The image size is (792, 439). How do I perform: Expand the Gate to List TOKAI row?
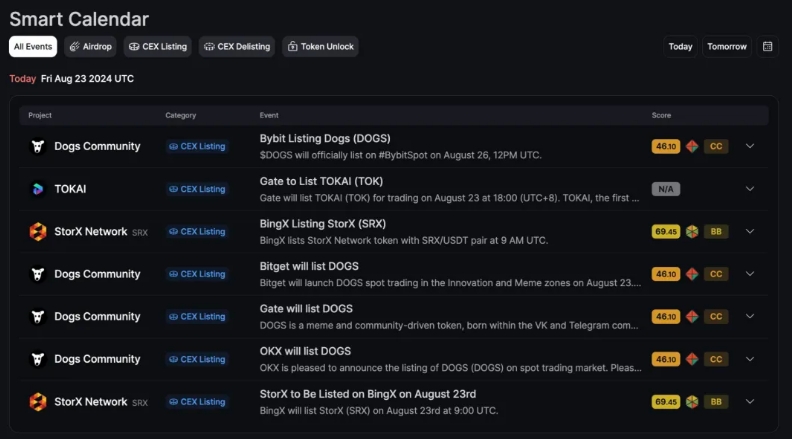[x=750, y=188]
